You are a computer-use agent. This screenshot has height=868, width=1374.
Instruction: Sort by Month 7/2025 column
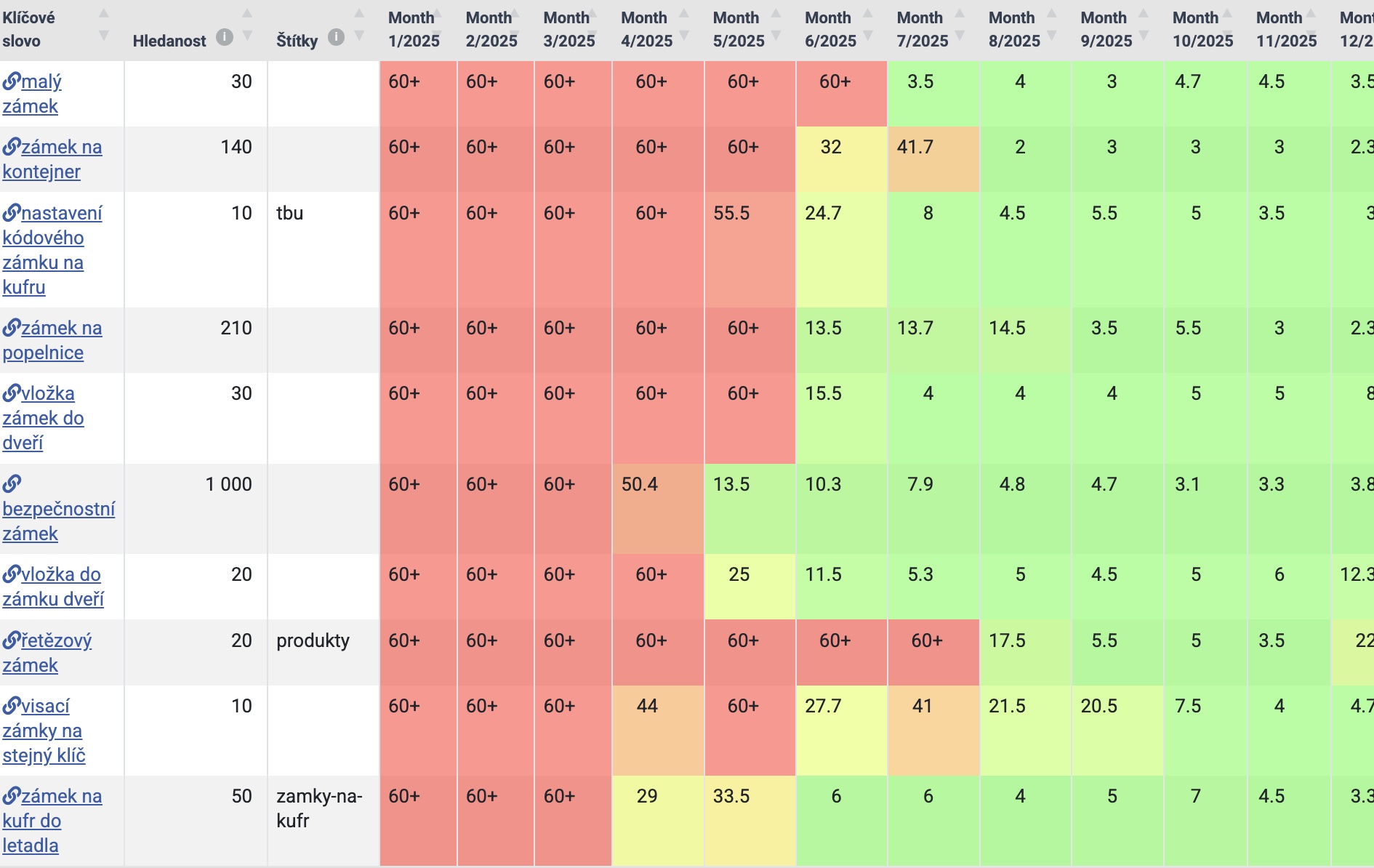tap(960, 25)
